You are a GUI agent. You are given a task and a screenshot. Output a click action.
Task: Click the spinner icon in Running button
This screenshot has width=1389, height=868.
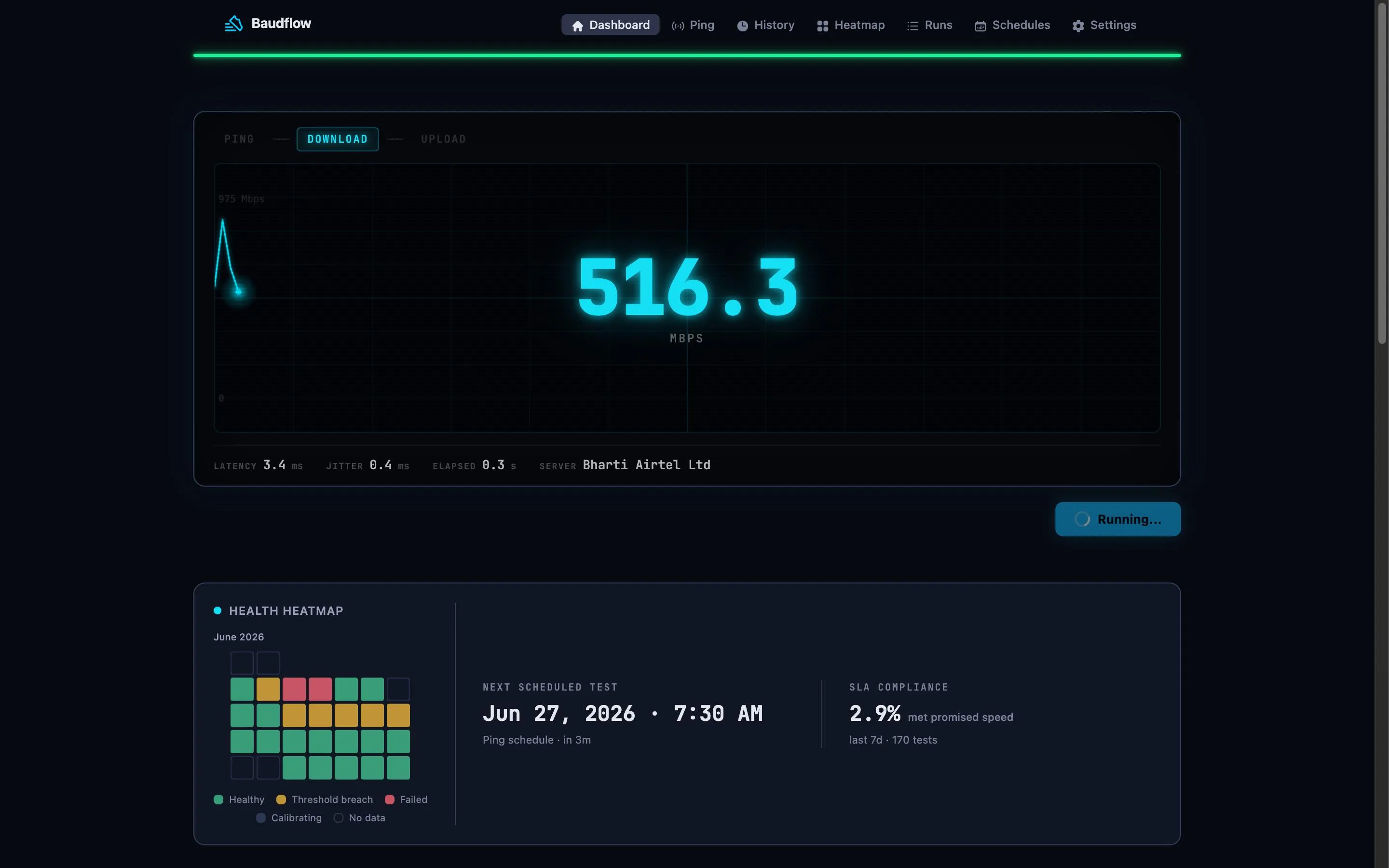(1082, 519)
